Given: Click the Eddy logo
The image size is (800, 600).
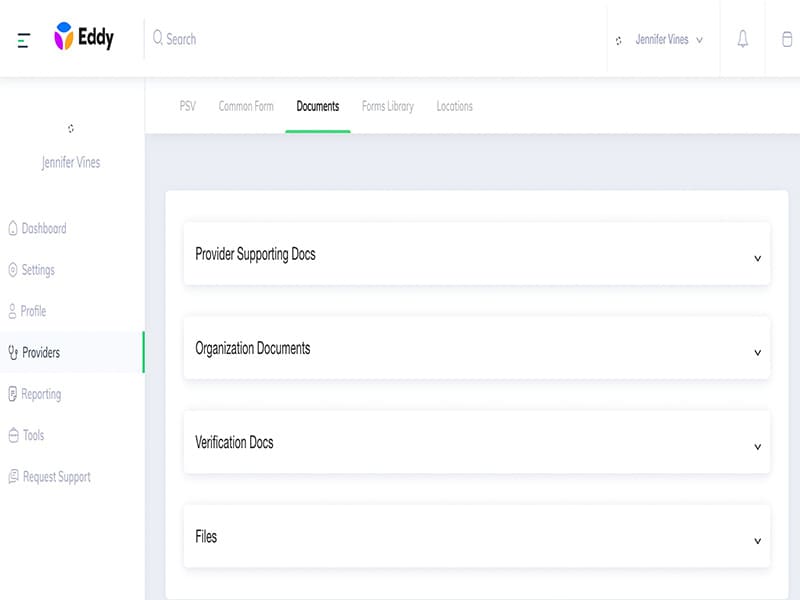Looking at the screenshot, I should pos(84,37).
